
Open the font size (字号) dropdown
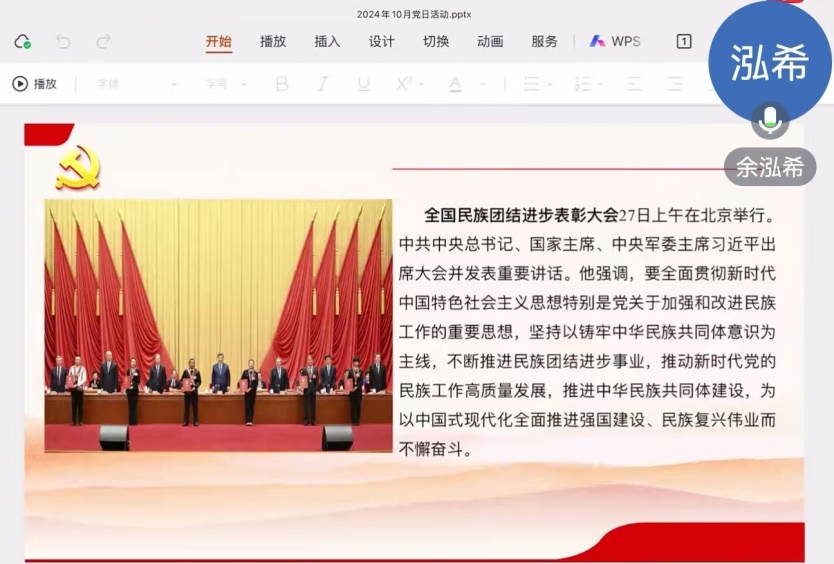click(225, 84)
